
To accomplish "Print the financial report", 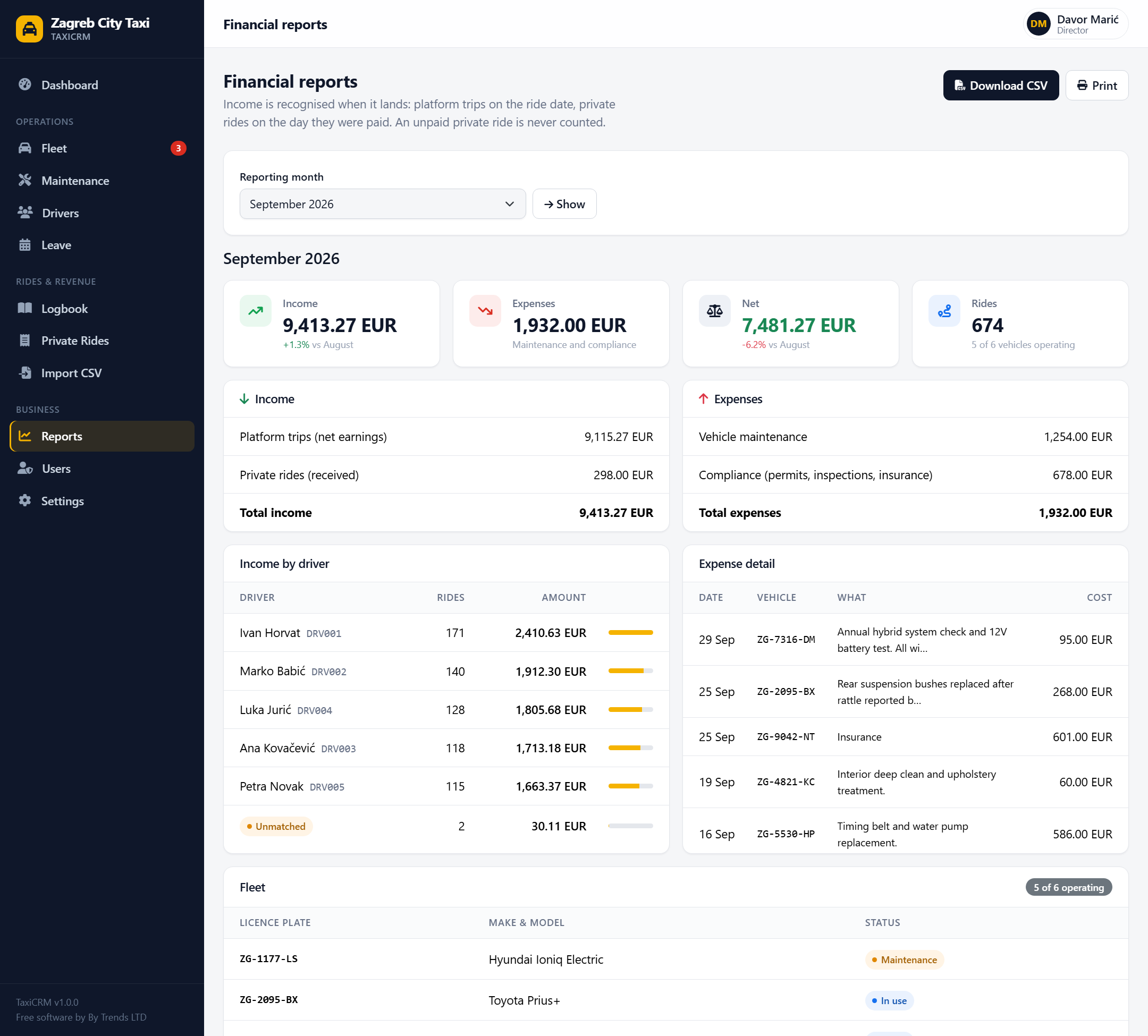I will [x=1096, y=86].
